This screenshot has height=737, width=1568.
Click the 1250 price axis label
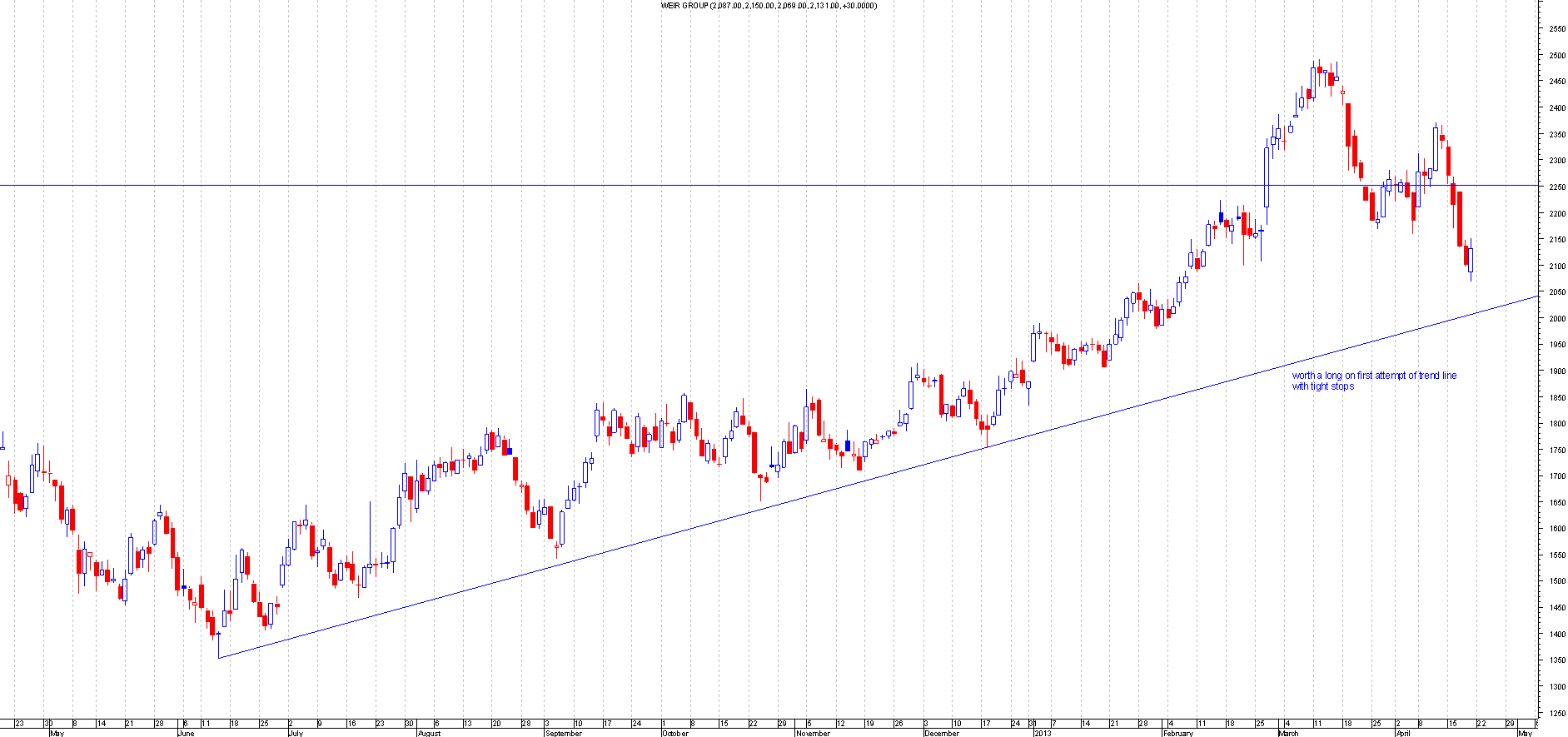click(x=1556, y=714)
